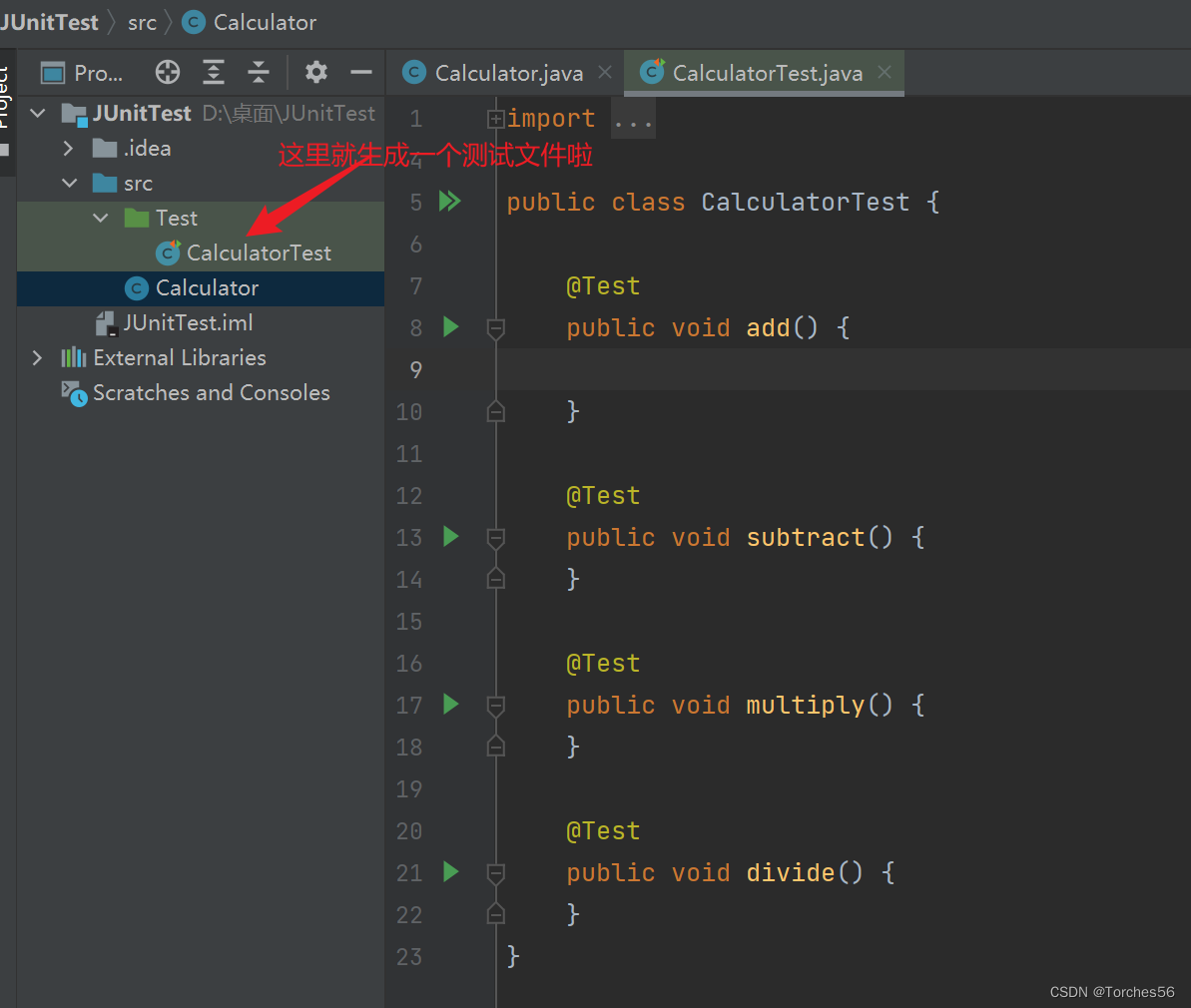Hide the Project tool window with minus icon
This screenshot has height=1008, width=1191.
pos(360,72)
